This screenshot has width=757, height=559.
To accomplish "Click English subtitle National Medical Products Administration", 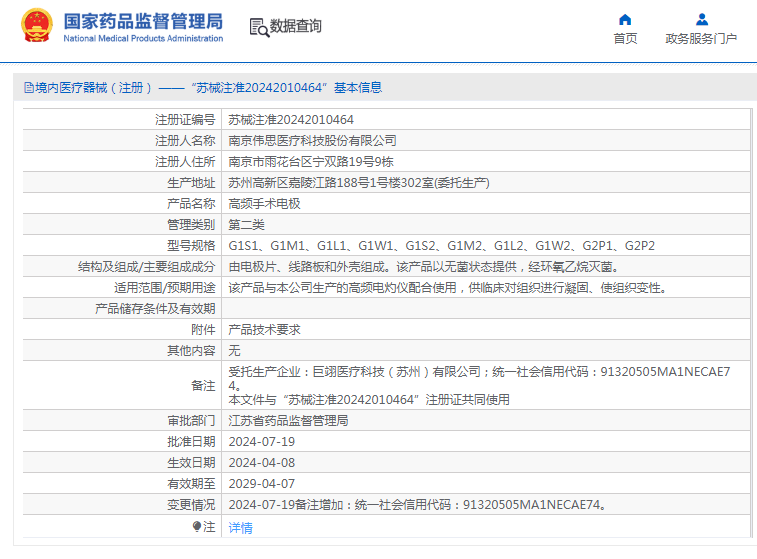I will pyautogui.click(x=143, y=38).
